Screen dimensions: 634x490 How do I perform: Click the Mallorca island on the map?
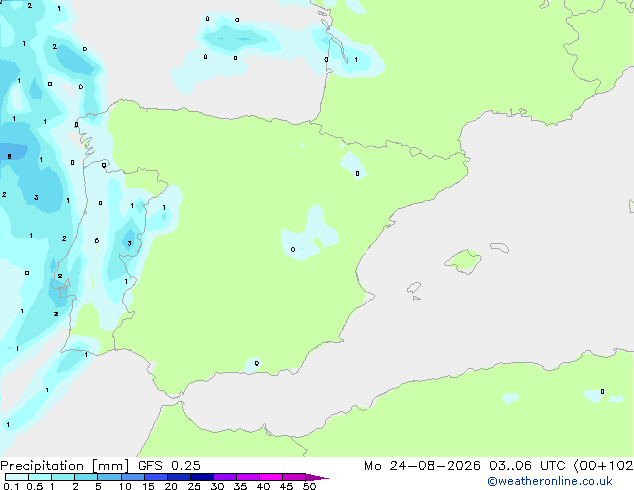tap(463, 261)
